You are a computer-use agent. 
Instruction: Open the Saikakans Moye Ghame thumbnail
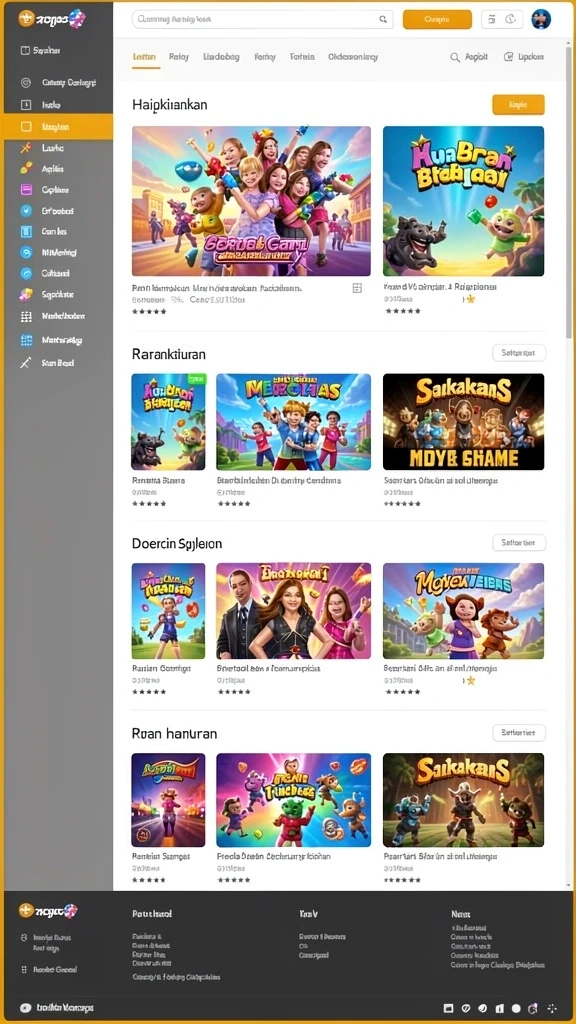[463, 422]
